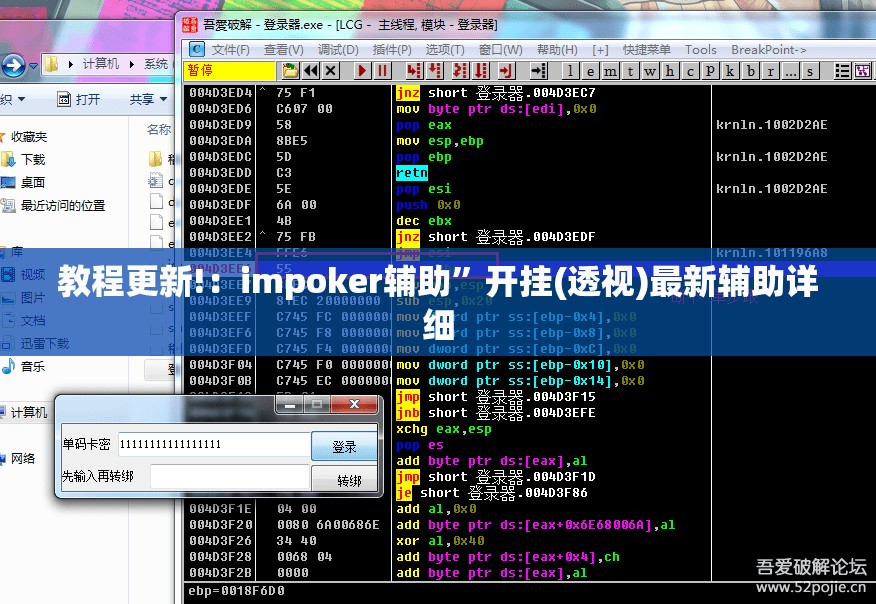Image resolution: width=876 pixels, height=604 pixels.
Task: Open the Memory map with the m button
Action: [610, 70]
